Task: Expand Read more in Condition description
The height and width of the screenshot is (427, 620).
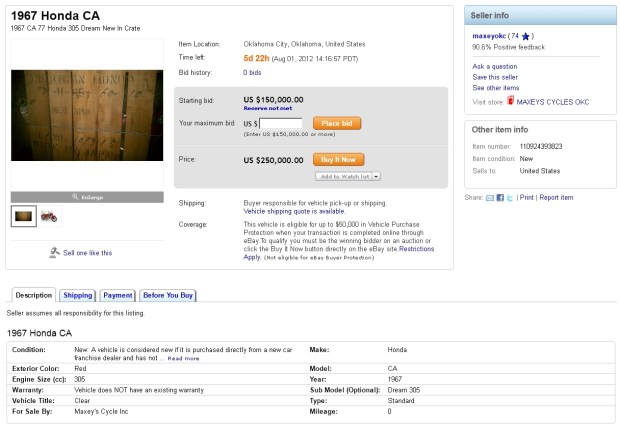Action: [182, 358]
